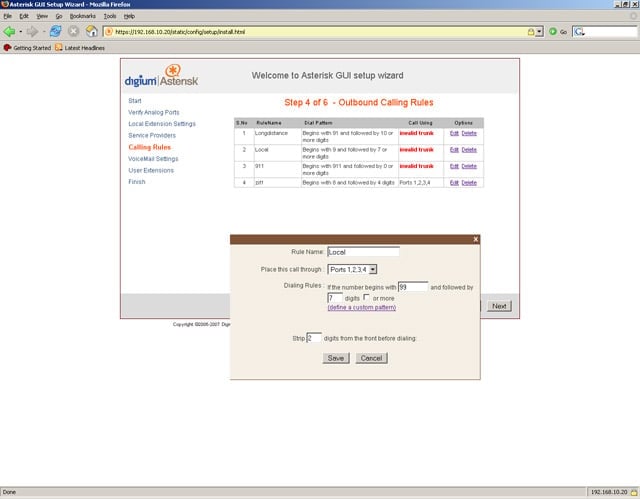
Task: Open the Place this call through dropdown
Action: click(352, 269)
